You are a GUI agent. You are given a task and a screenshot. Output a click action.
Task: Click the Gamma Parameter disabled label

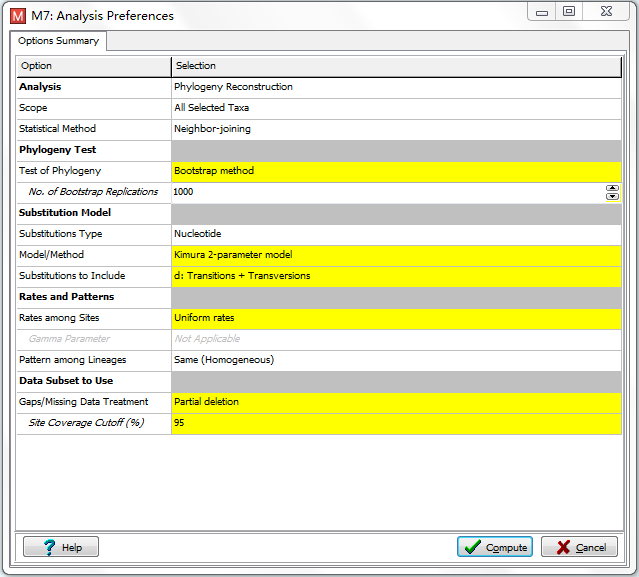coord(69,339)
